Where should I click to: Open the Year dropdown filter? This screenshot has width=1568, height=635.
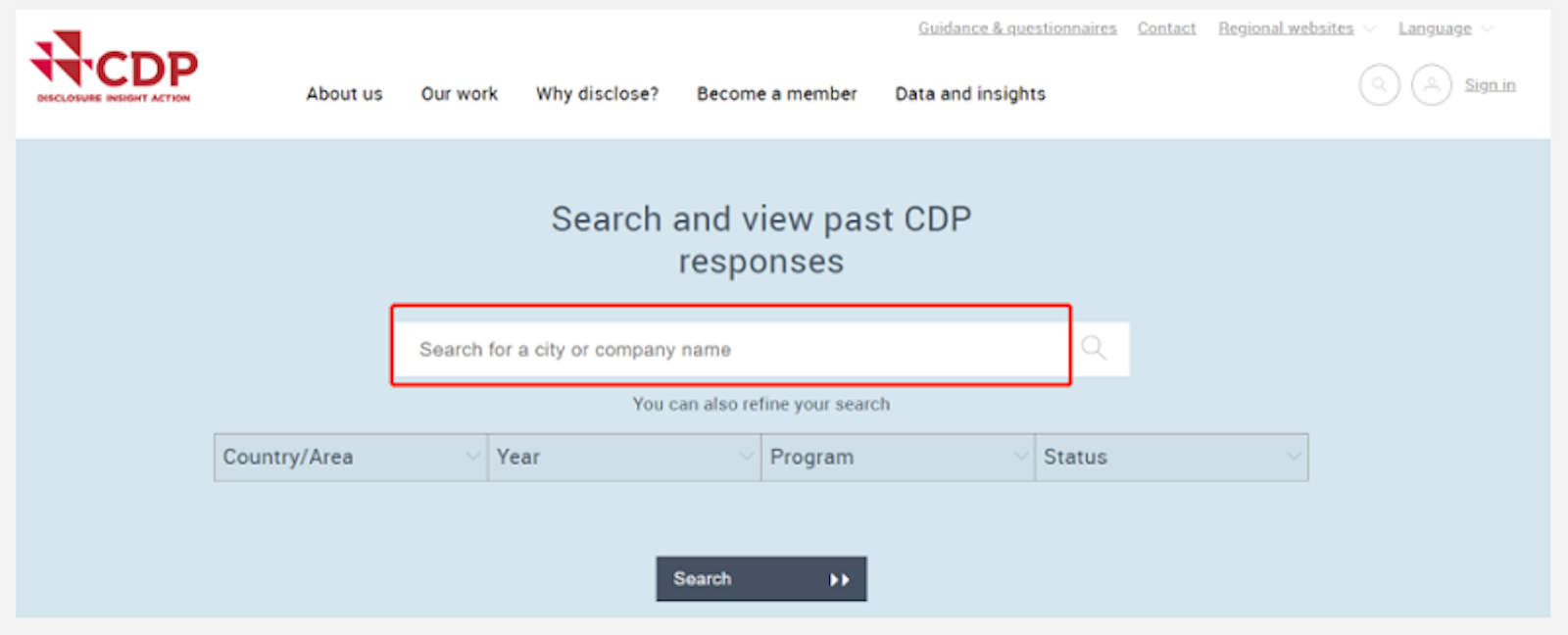(623, 458)
